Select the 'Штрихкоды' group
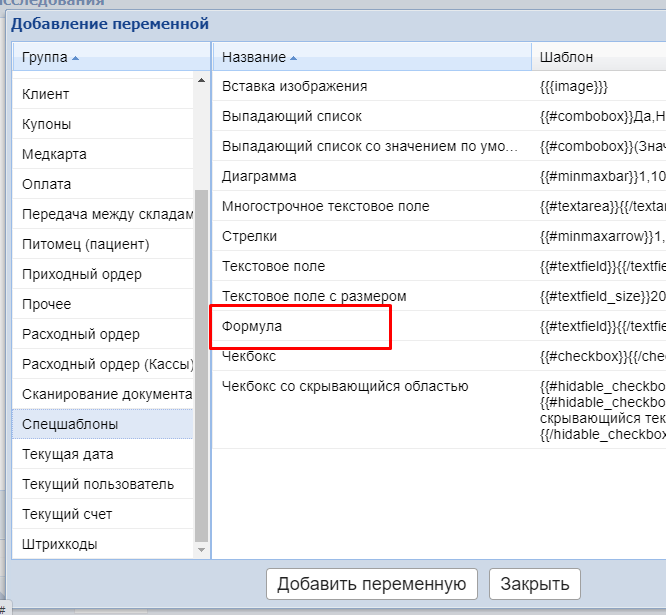Viewport: 666px width, 615px height. pyautogui.click(x=60, y=544)
